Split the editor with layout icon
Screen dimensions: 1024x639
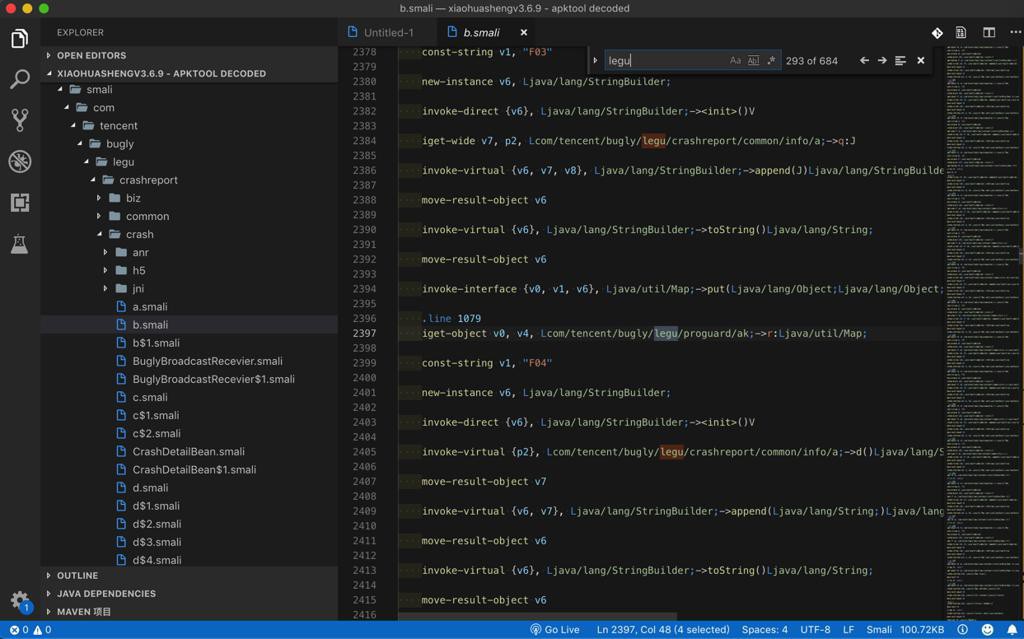pos(989,33)
